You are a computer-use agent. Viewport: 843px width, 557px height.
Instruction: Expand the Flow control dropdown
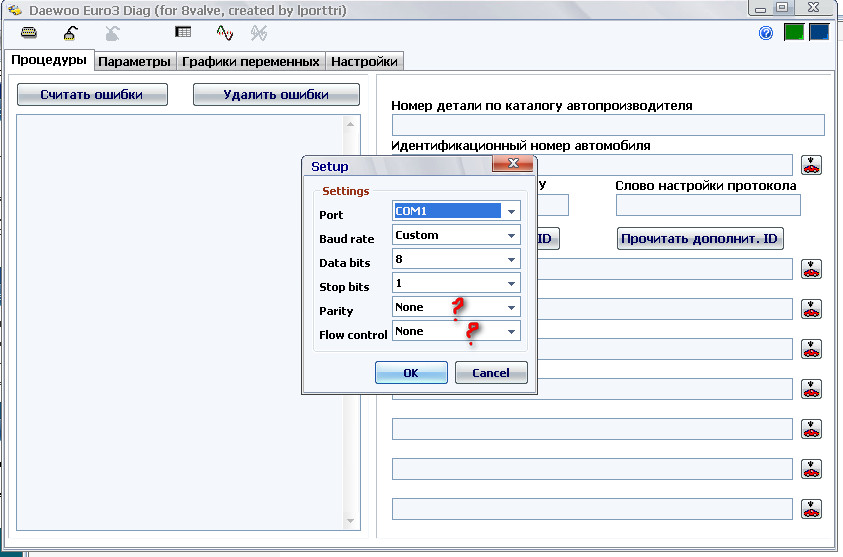pos(511,332)
